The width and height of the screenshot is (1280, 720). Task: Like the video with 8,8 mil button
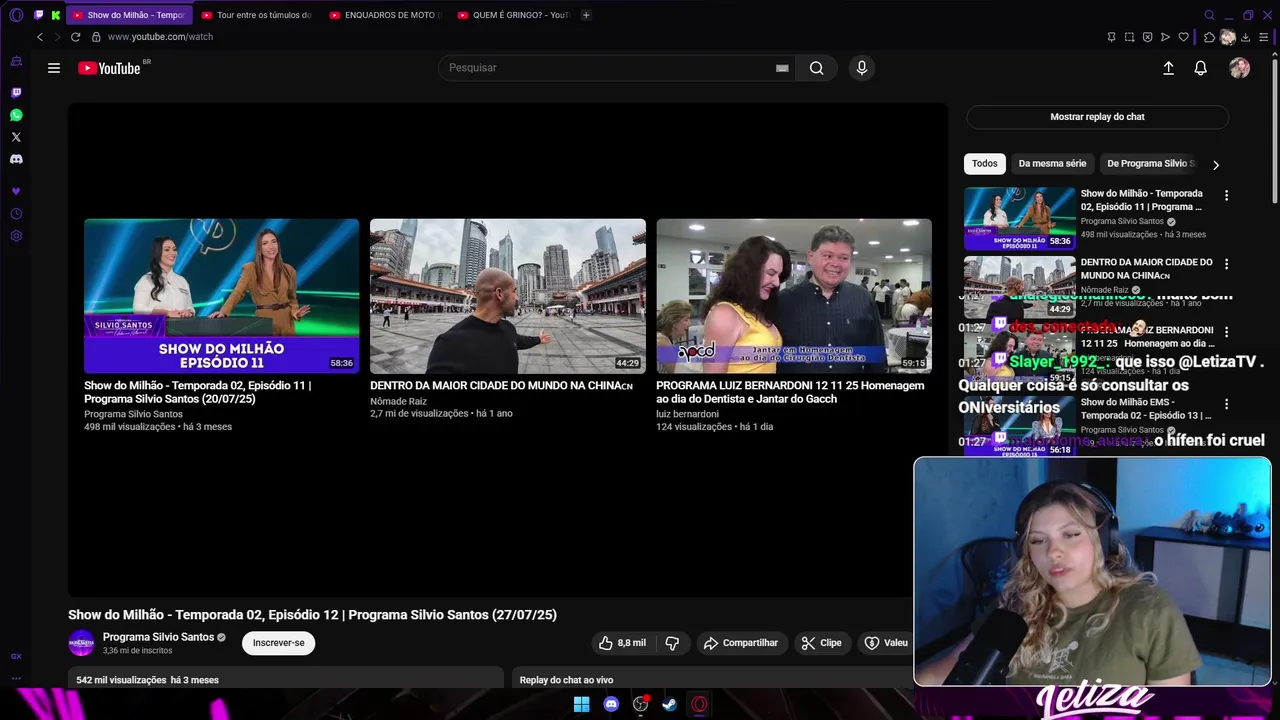coord(622,643)
